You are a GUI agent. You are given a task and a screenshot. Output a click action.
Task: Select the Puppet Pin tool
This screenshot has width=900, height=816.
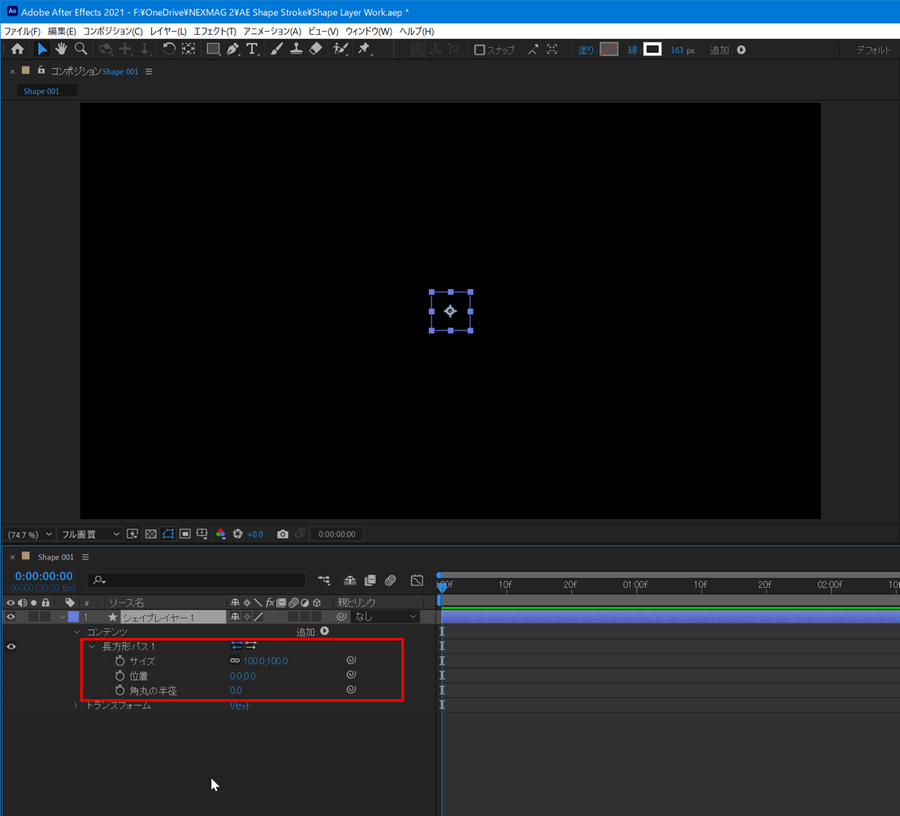click(x=364, y=49)
